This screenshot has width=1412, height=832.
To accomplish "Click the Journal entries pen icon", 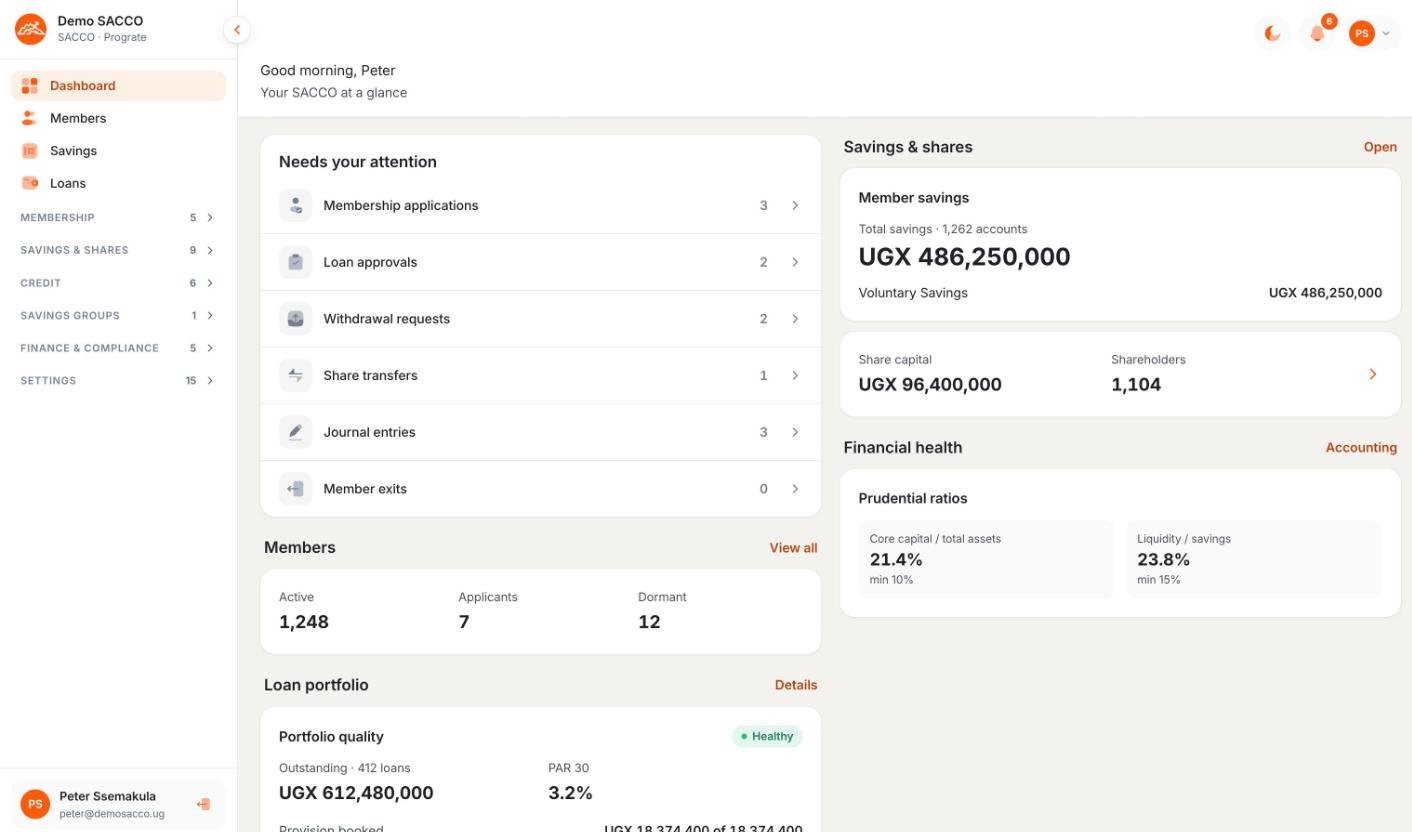I will (x=295, y=432).
